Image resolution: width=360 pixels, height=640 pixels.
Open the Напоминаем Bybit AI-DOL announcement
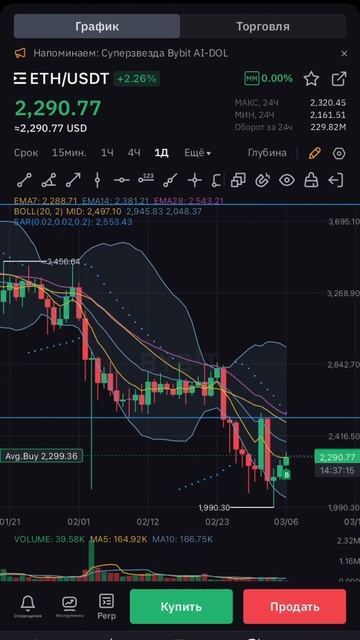[x=131, y=53]
